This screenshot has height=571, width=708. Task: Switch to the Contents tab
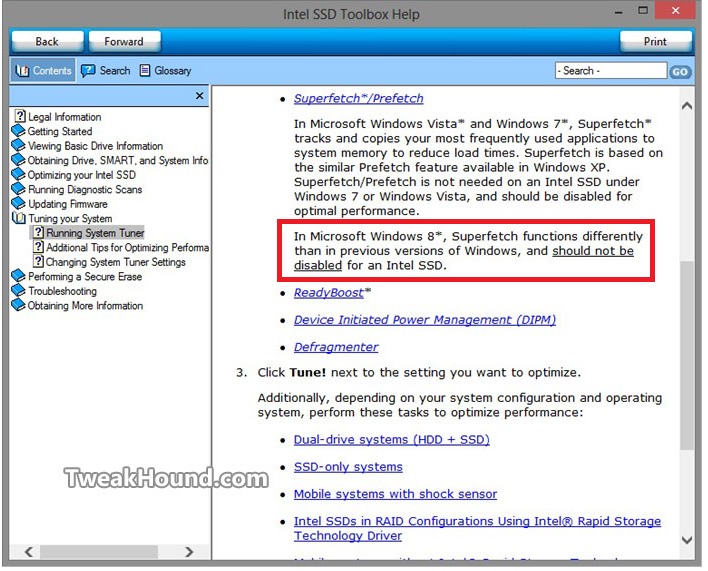[x=43, y=70]
